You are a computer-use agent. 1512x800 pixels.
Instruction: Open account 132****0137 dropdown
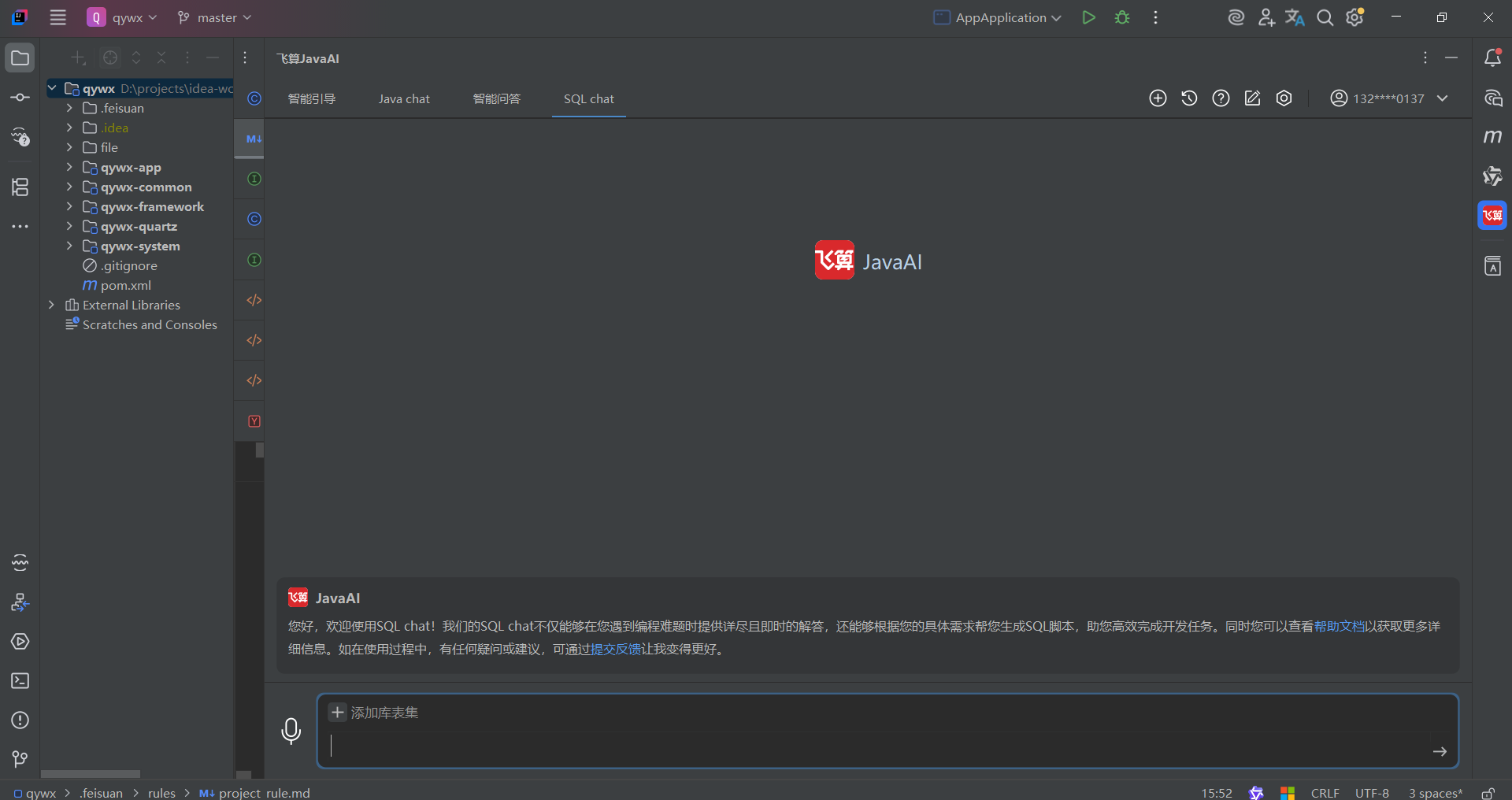(1389, 98)
